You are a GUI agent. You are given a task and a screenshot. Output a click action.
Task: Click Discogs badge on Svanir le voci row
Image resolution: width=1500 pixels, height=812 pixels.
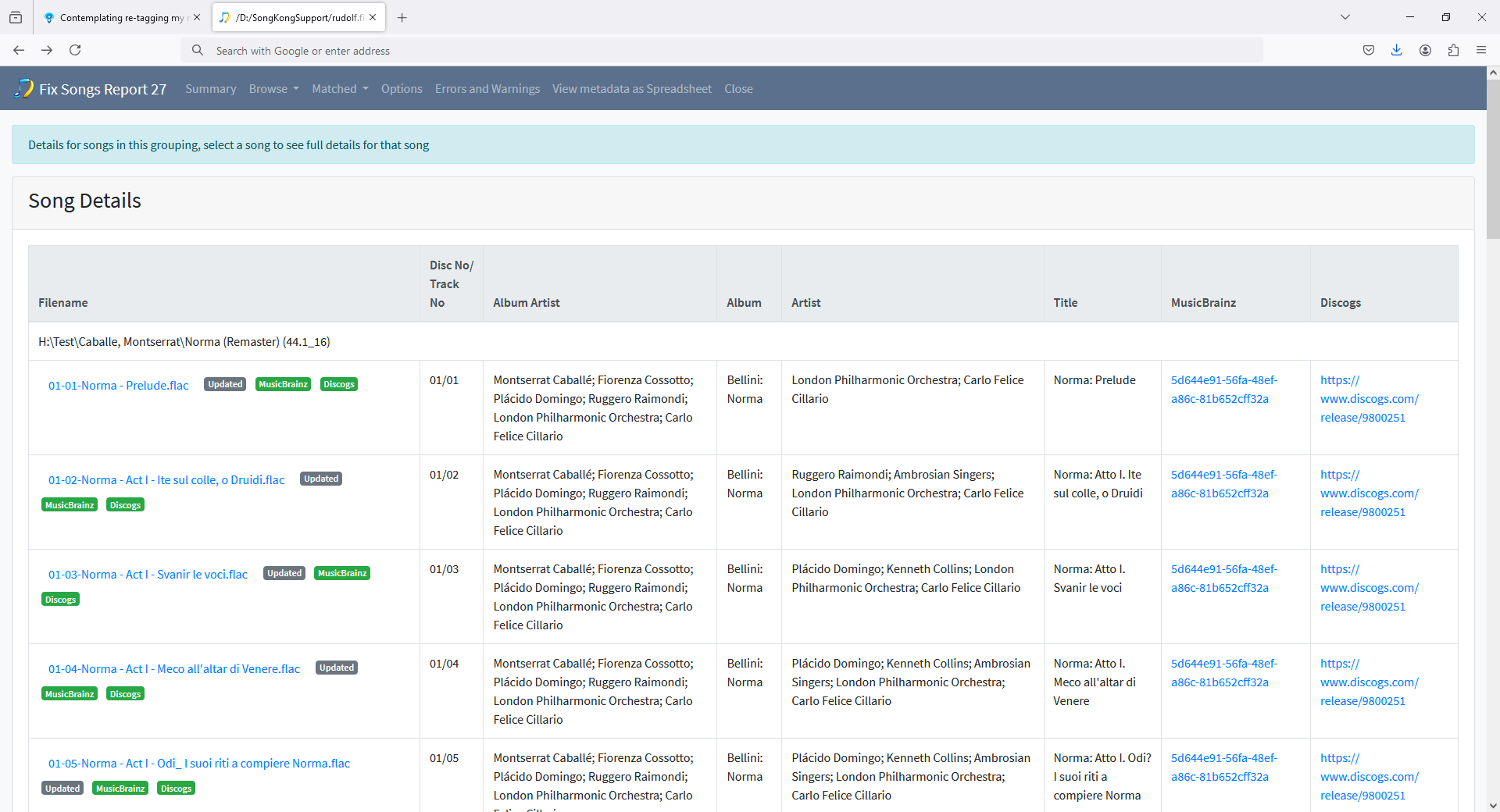pyautogui.click(x=60, y=600)
